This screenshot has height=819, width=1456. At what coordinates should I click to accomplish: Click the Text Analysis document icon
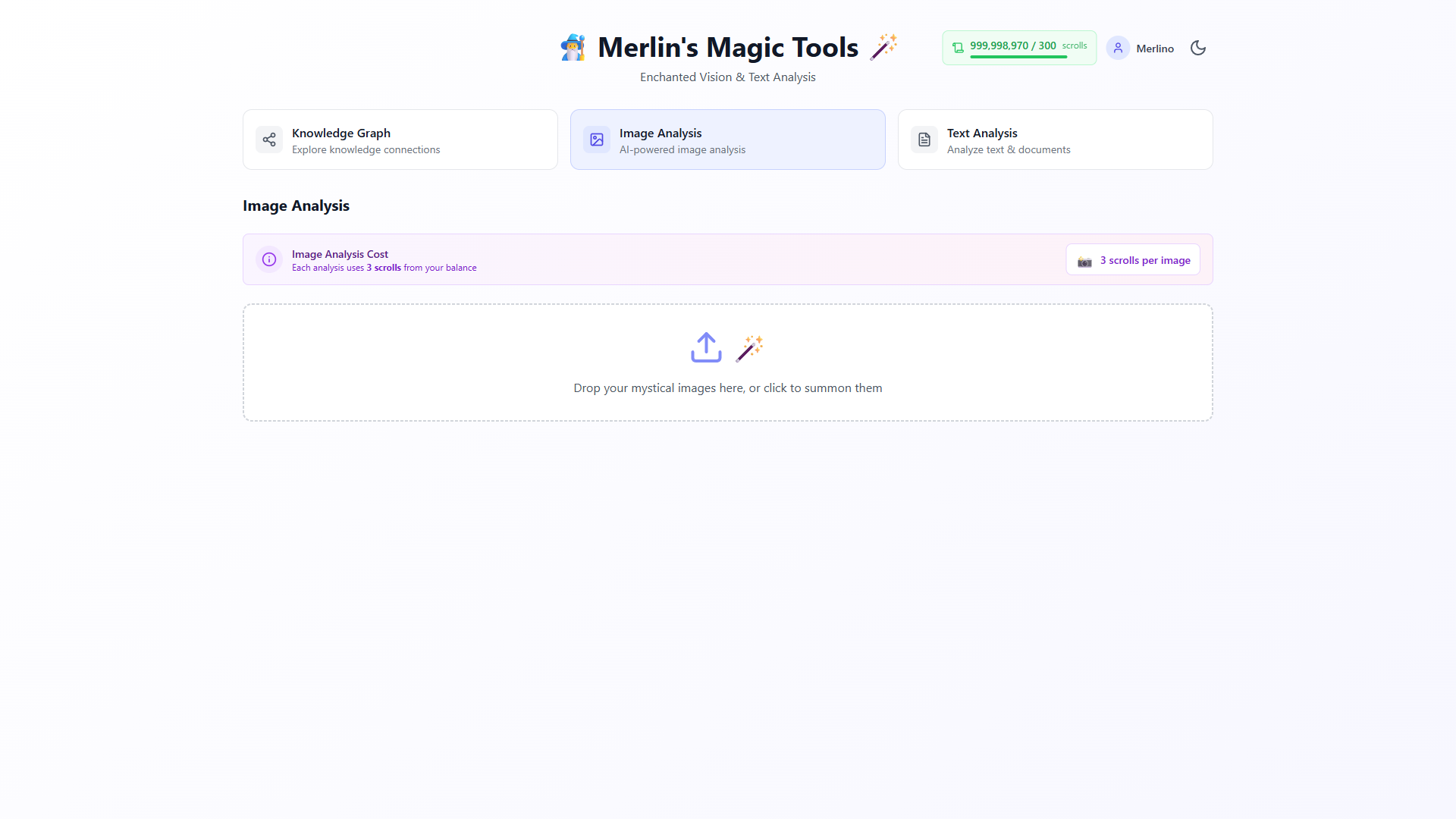[924, 140]
